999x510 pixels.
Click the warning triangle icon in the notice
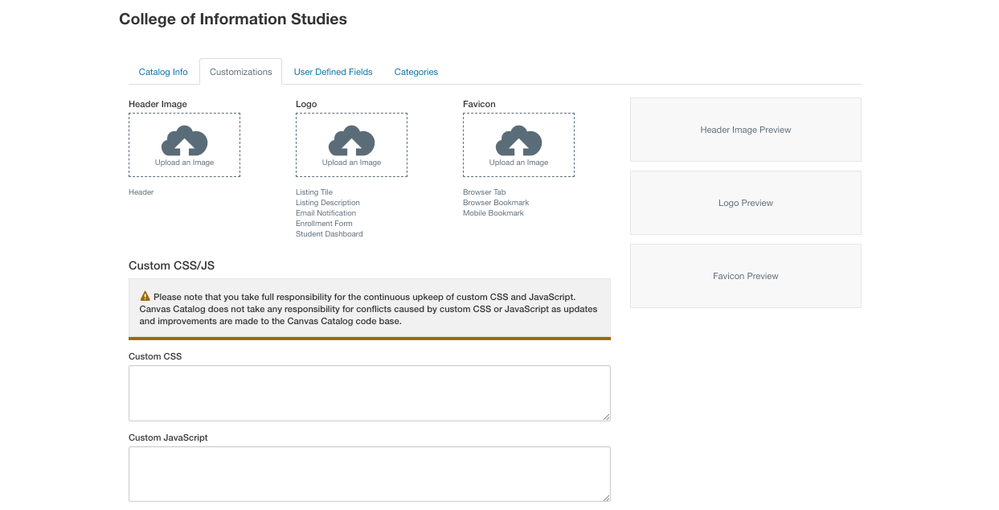click(145, 296)
